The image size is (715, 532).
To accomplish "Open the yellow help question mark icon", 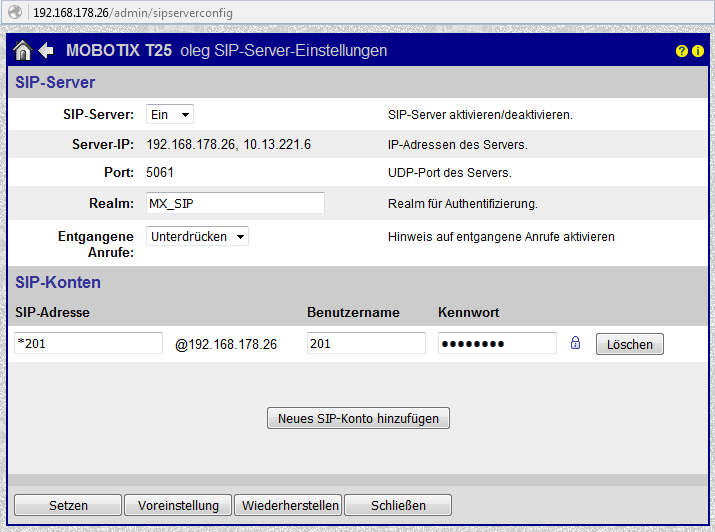I will point(681,51).
